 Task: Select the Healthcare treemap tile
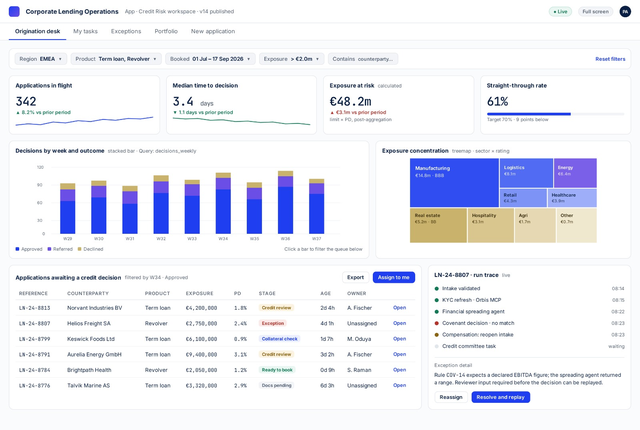click(572, 198)
